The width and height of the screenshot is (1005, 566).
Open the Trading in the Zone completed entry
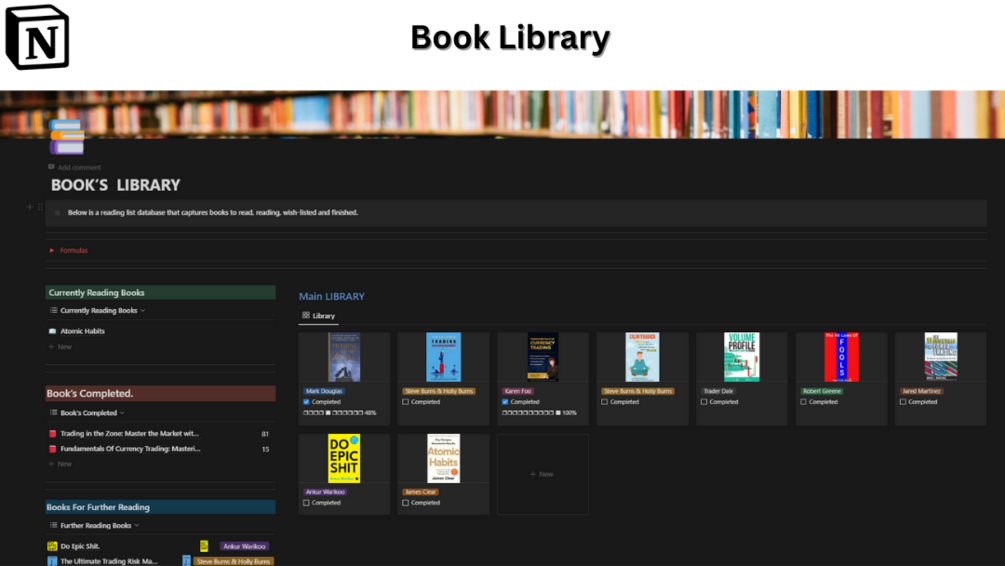point(129,434)
